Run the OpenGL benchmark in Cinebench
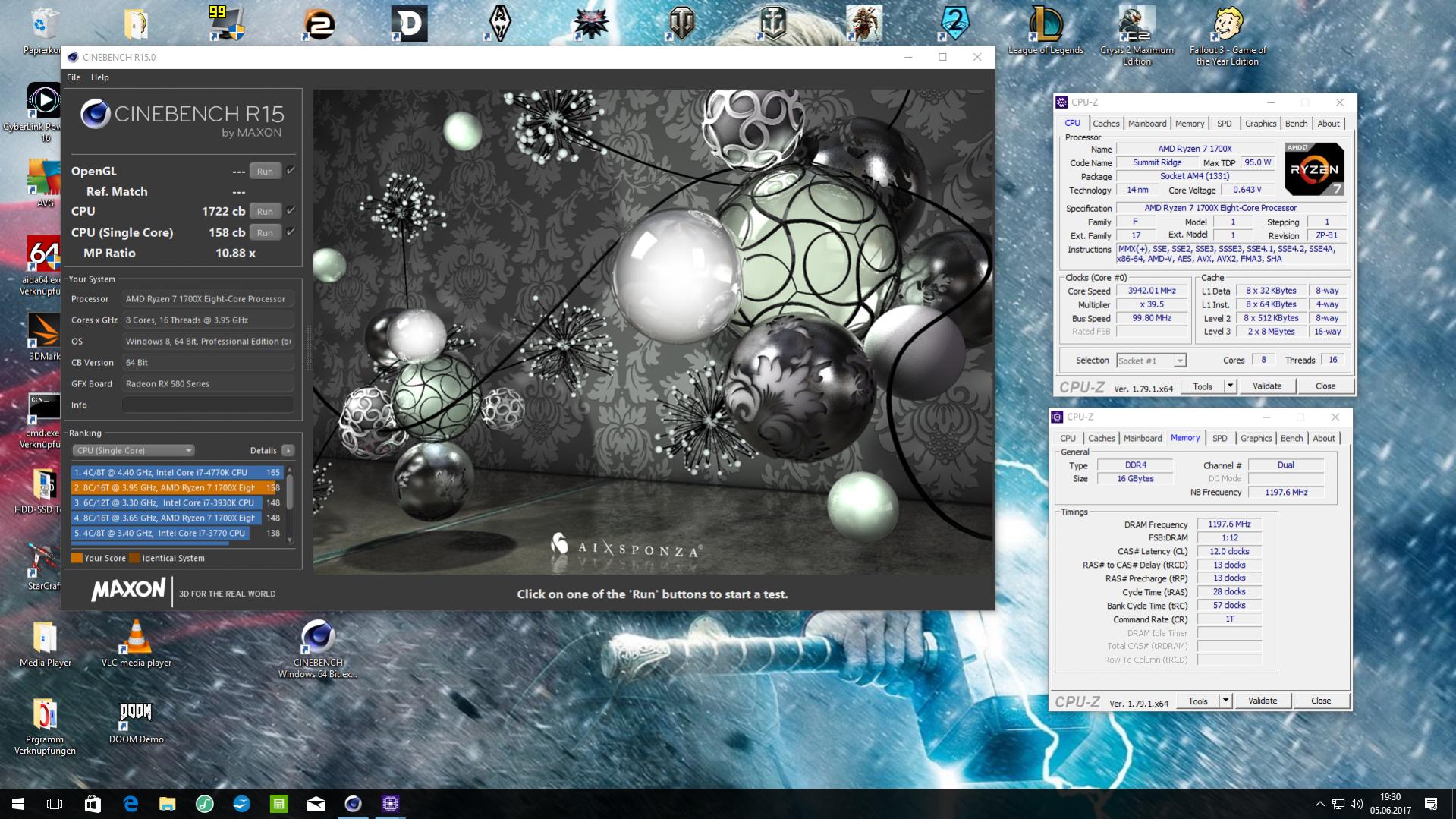This screenshot has height=819, width=1456. 265,171
